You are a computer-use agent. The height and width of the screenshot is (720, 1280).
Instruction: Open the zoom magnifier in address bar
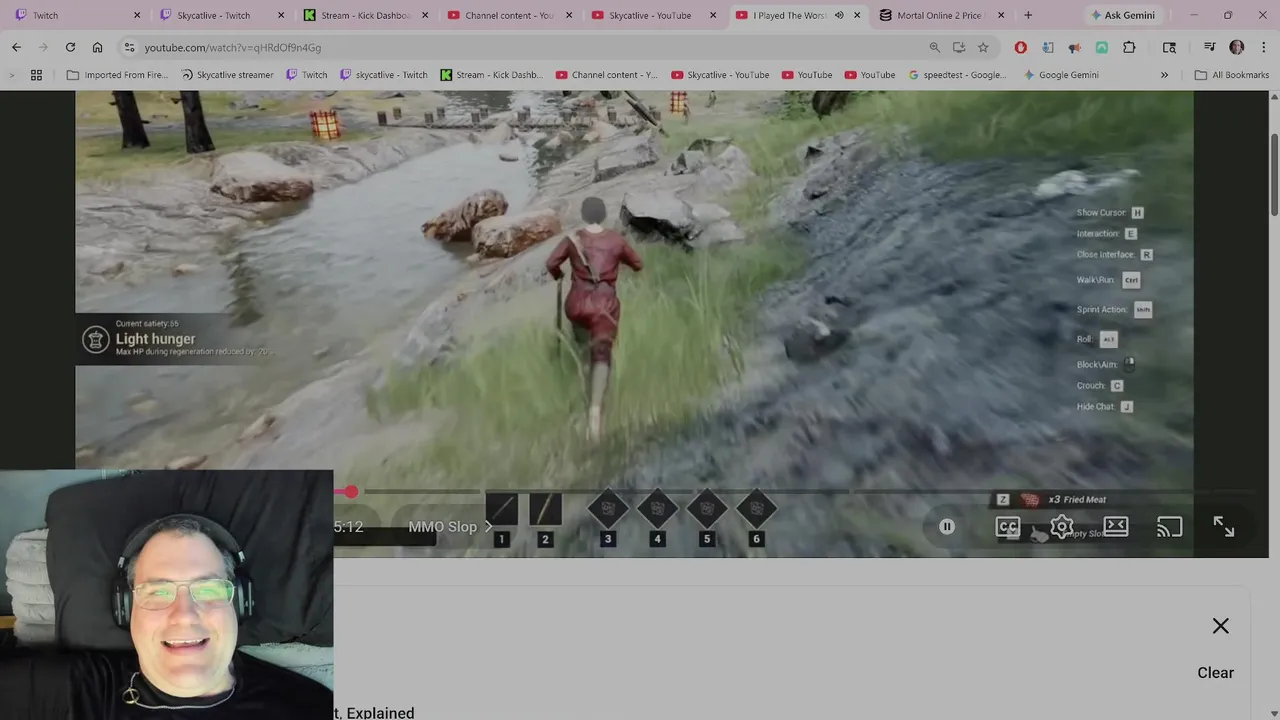934,47
